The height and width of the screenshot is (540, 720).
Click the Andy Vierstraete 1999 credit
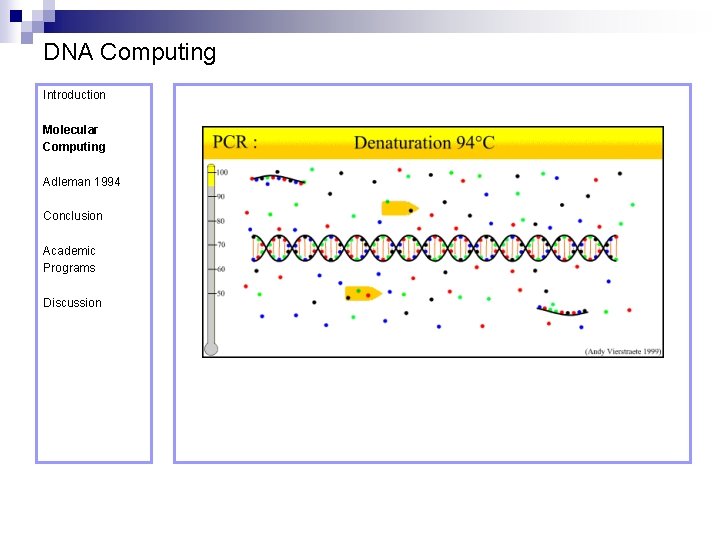623,351
